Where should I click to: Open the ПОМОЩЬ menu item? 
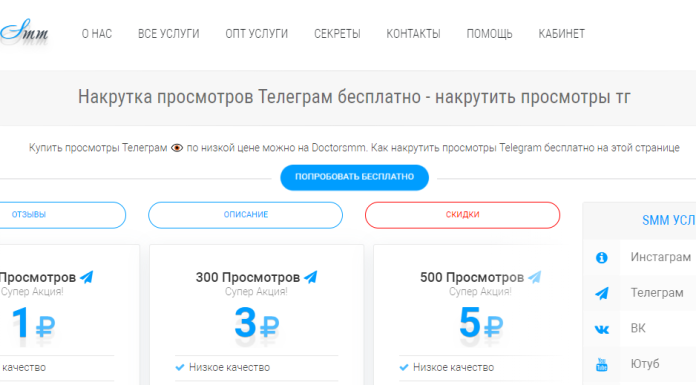pyautogui.click(x=489, y=34)
